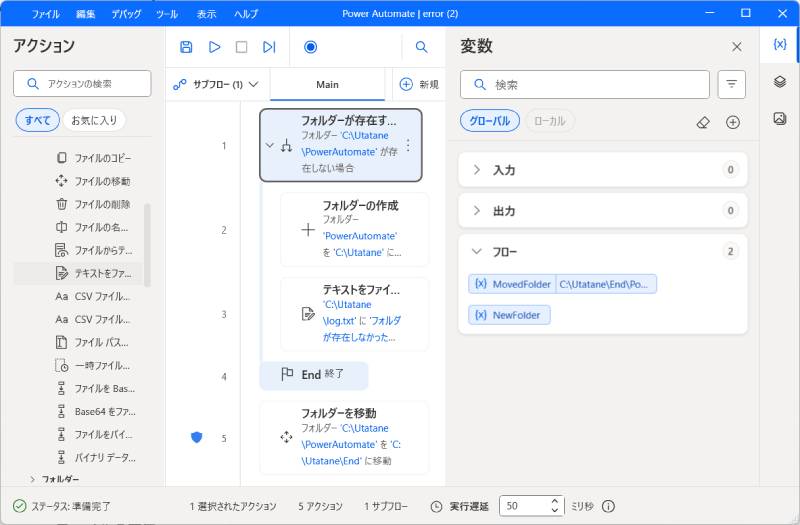Select the ファイルを Bas... action
This screenshot has width=800, height=525.
(95, 388)
